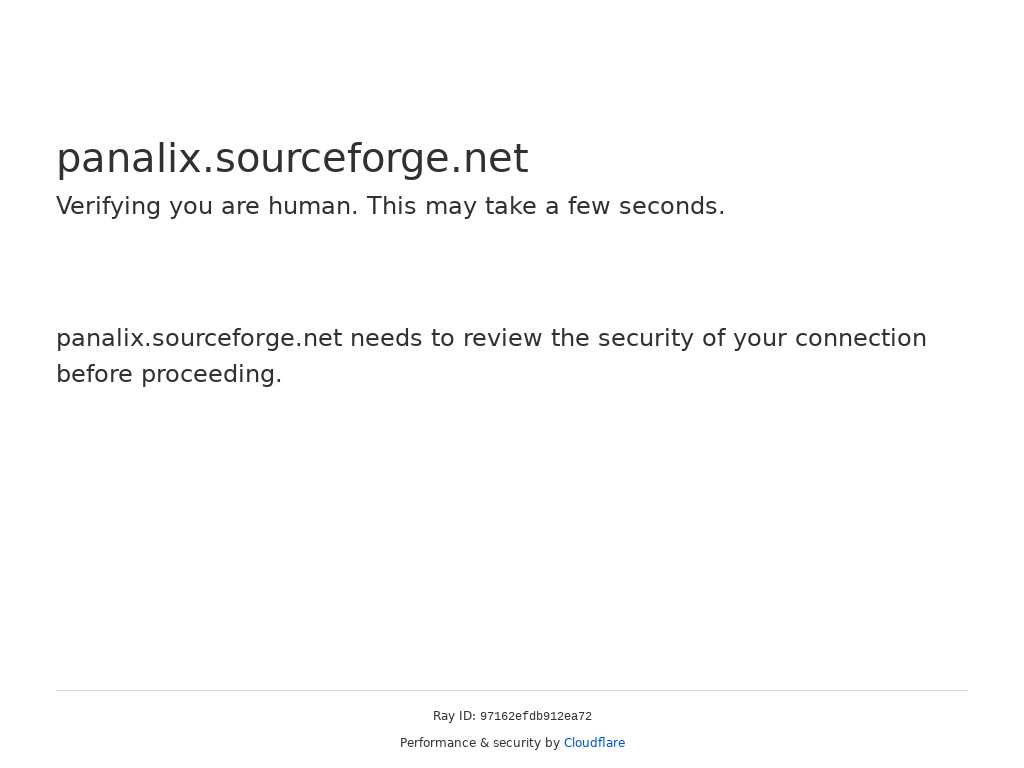Click 'security' in the body paragraph
This screenshot has width=1024, height=768.
(x=645, y=340)
